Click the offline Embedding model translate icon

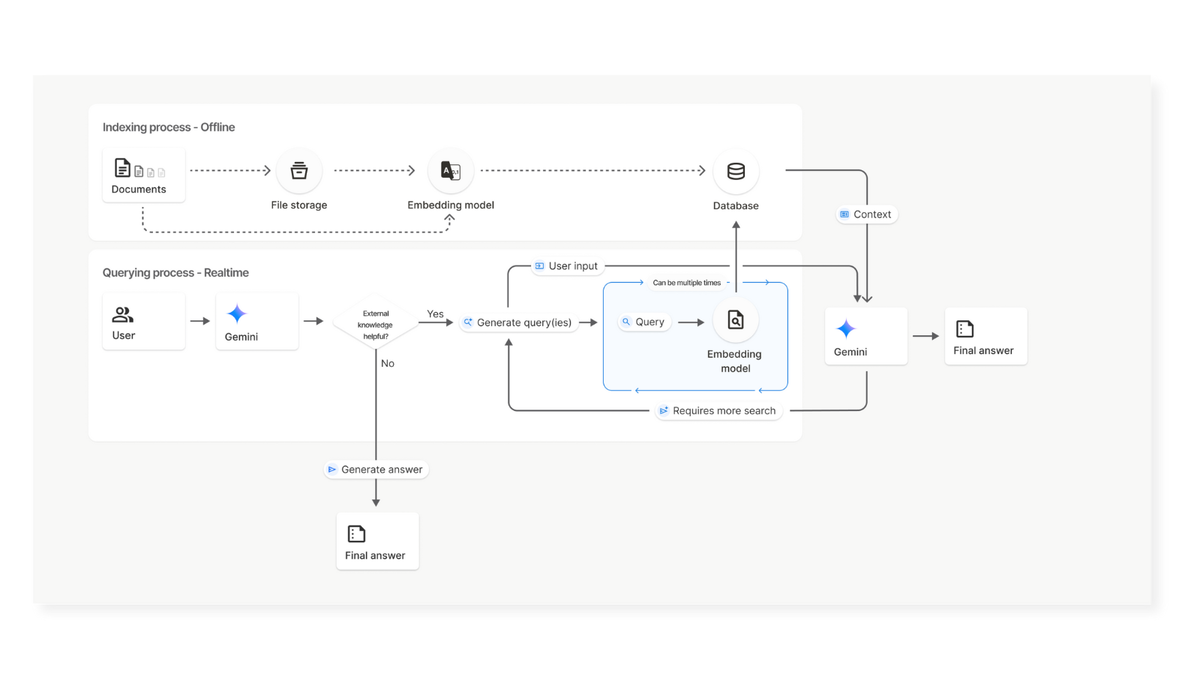click(451, 171)
